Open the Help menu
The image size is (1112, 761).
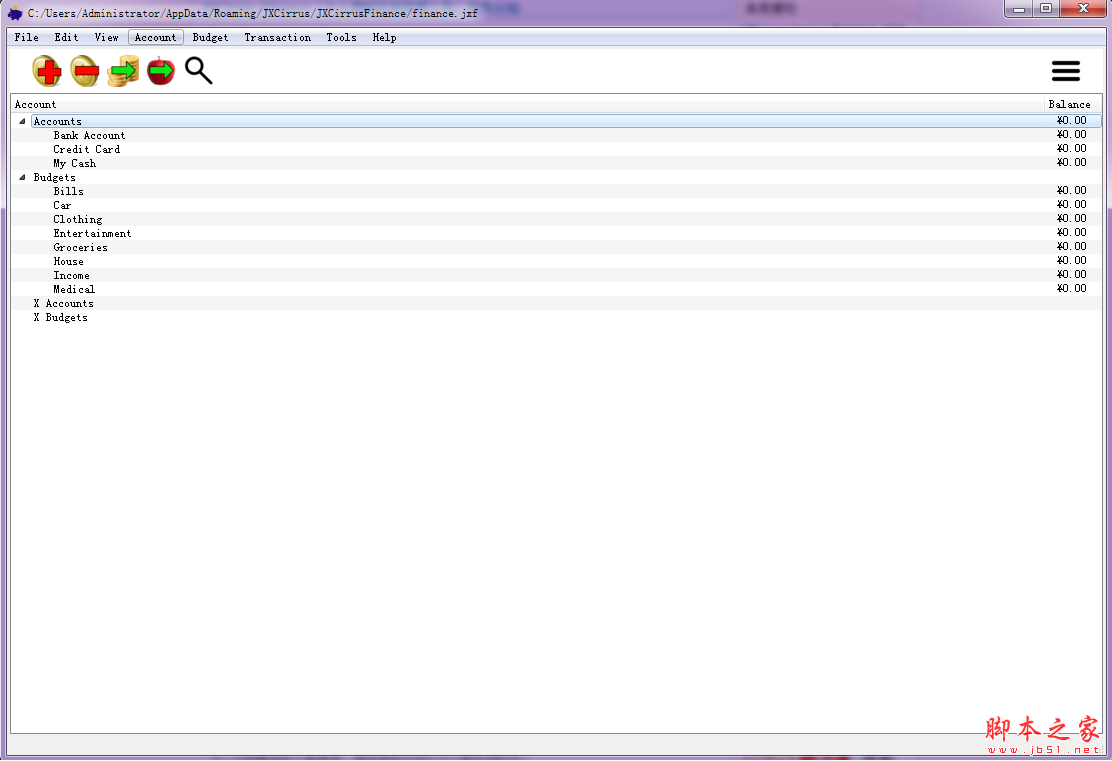(384, 38)
